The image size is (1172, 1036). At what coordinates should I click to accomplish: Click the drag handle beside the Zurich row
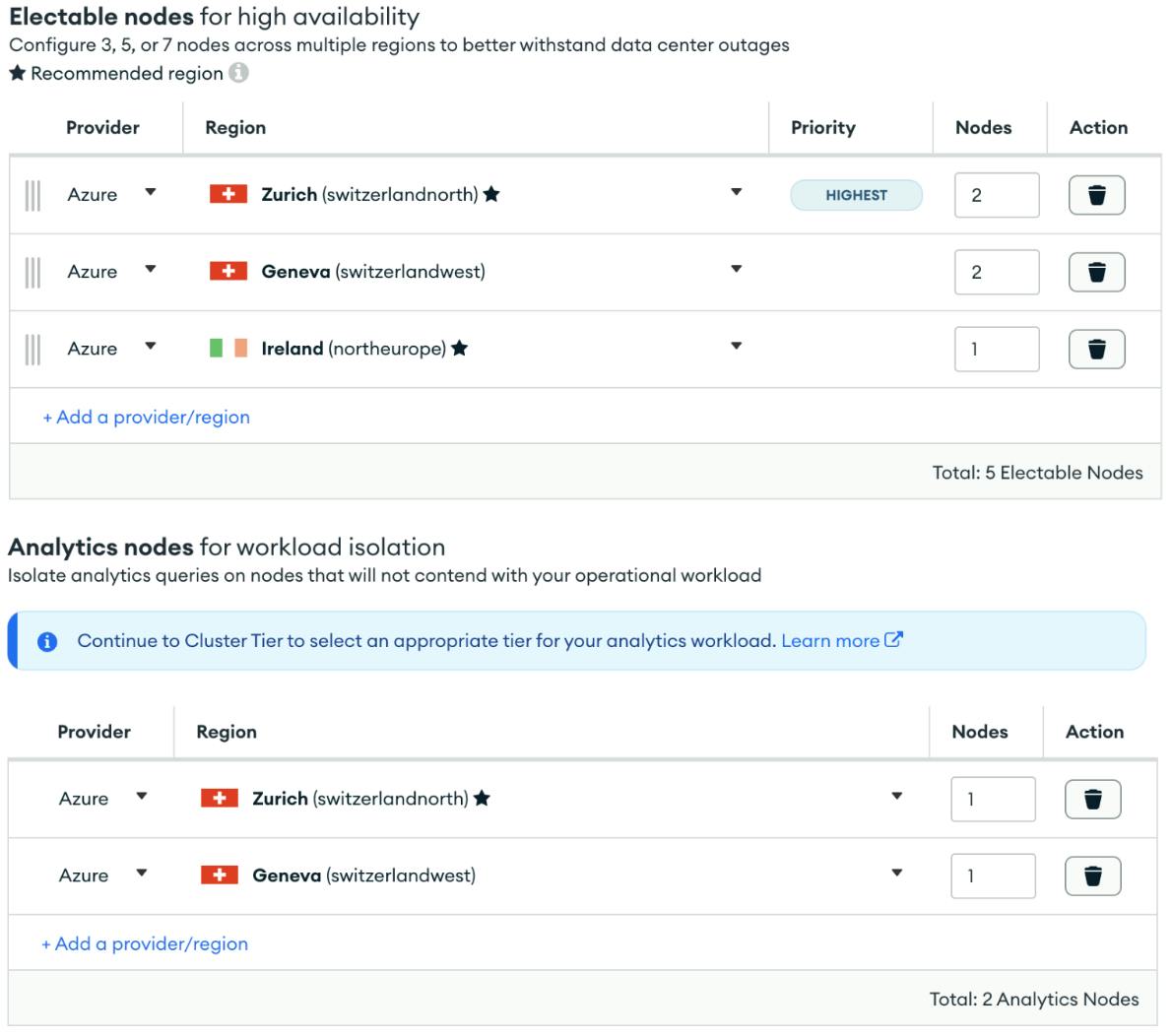coord(33,194)
